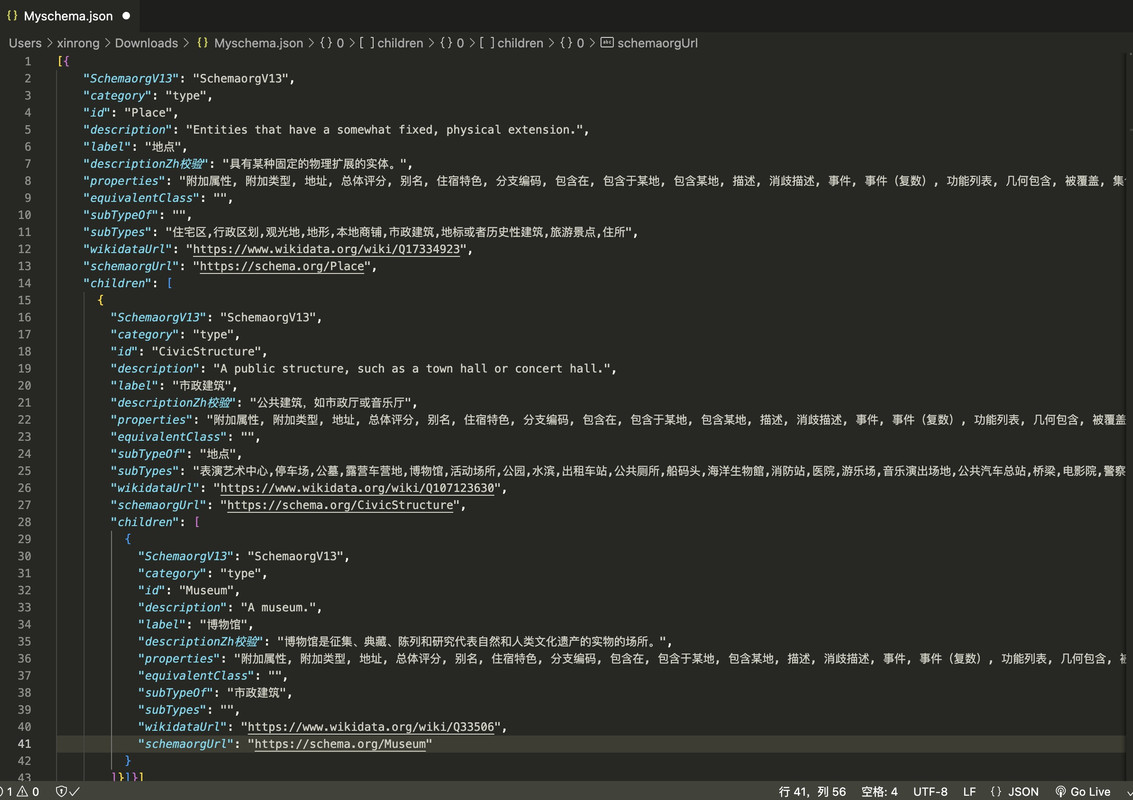Click the Myschema.json breadcrumb file icon
The height and width of the screenshot is (800, 1133).
[202, 43]
